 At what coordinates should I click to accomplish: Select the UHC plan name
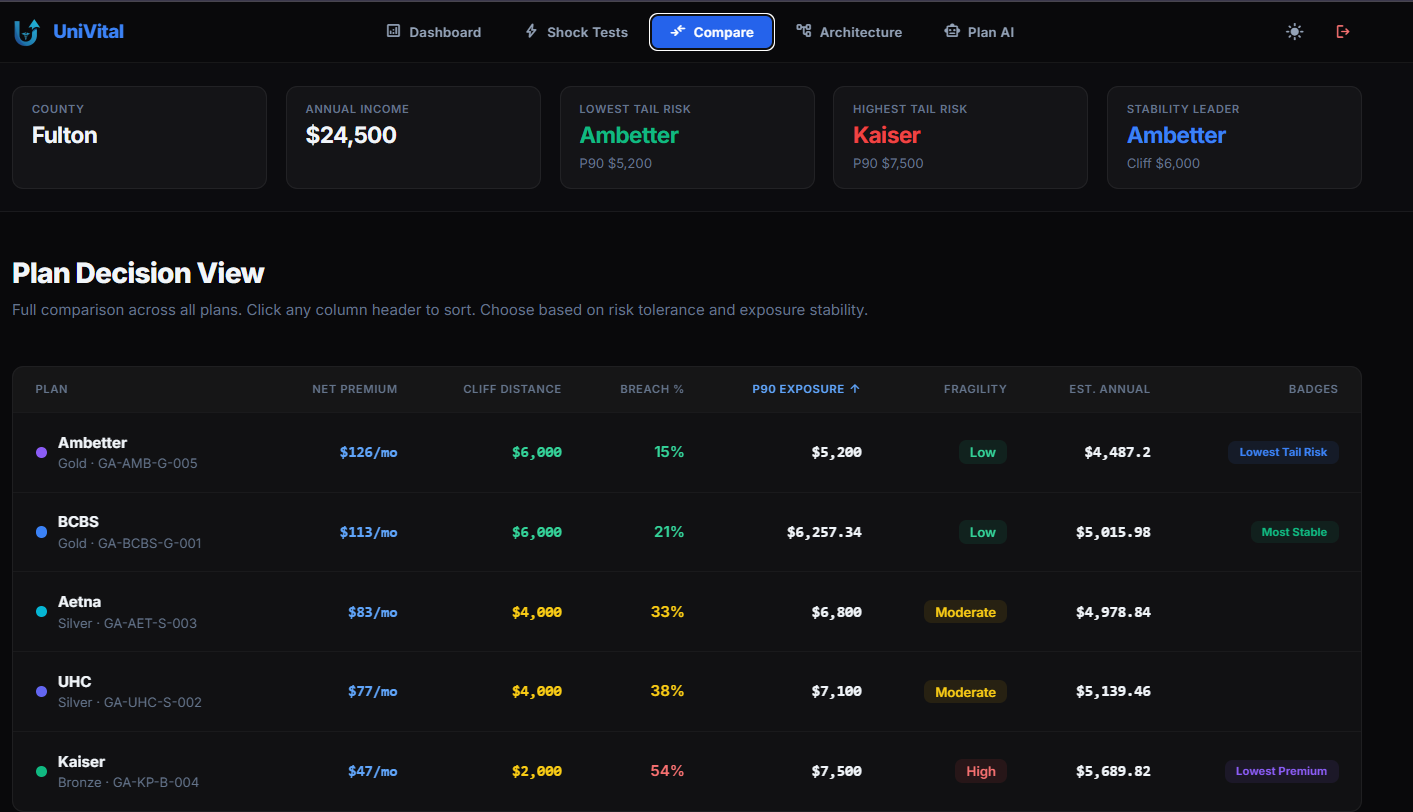[x=74, y=682]
